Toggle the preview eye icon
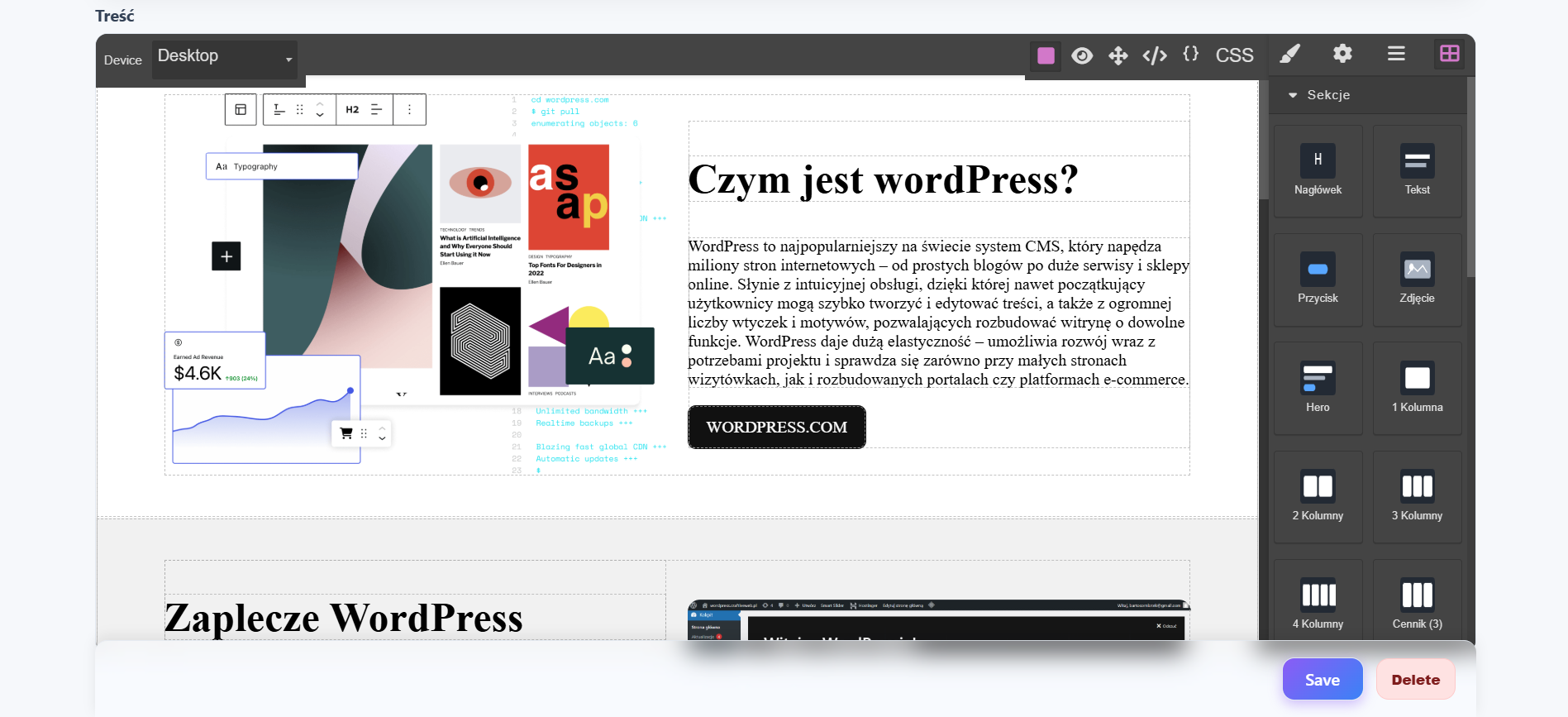Image resolution: width=1568 pixels, height=717 pixels. [1082, 55]
